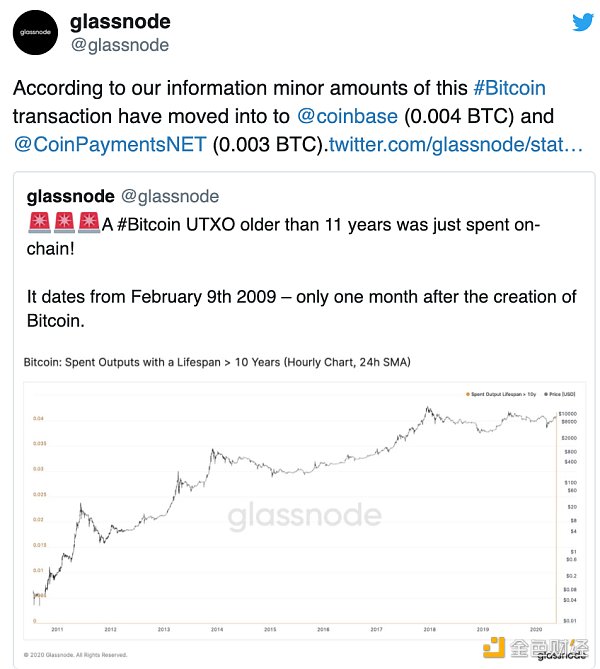Toggle Spent Output Lifespan > 10y legend
The image size is (600, 669).
pos(504,394)
